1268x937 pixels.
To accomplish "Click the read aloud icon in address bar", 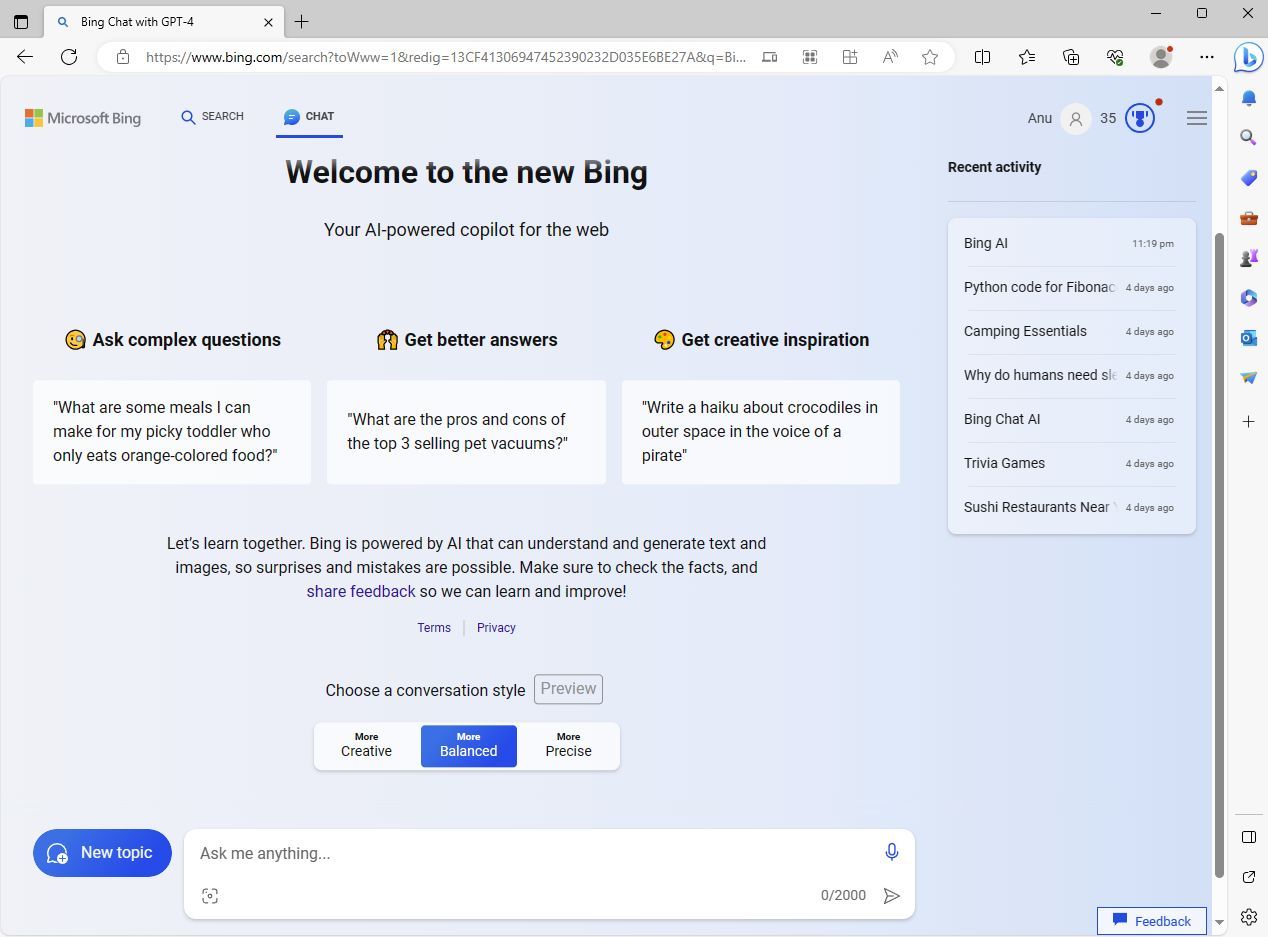I will point(890,57).
